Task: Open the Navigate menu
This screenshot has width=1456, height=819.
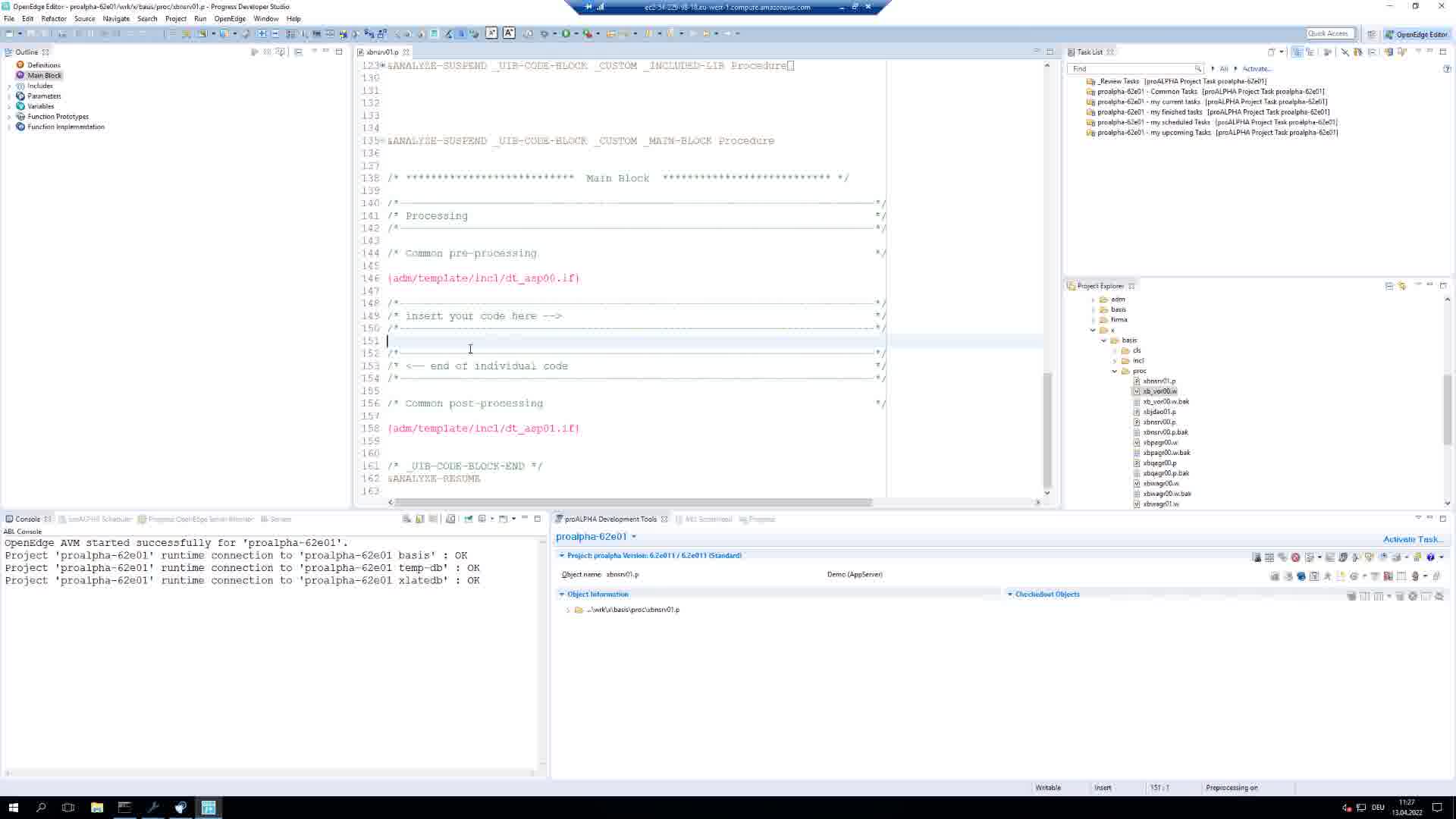Action: tap(116, 18)
